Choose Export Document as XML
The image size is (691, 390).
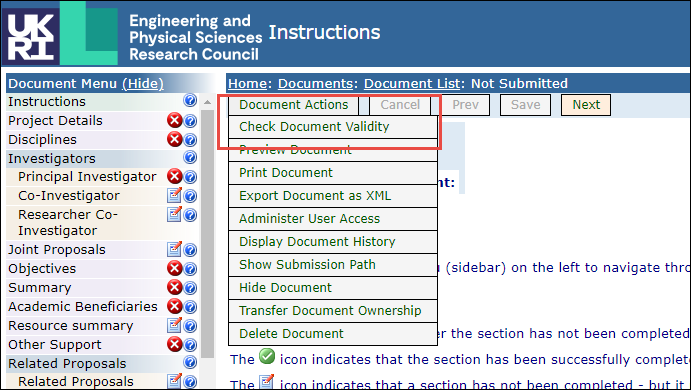click(333, 196)
